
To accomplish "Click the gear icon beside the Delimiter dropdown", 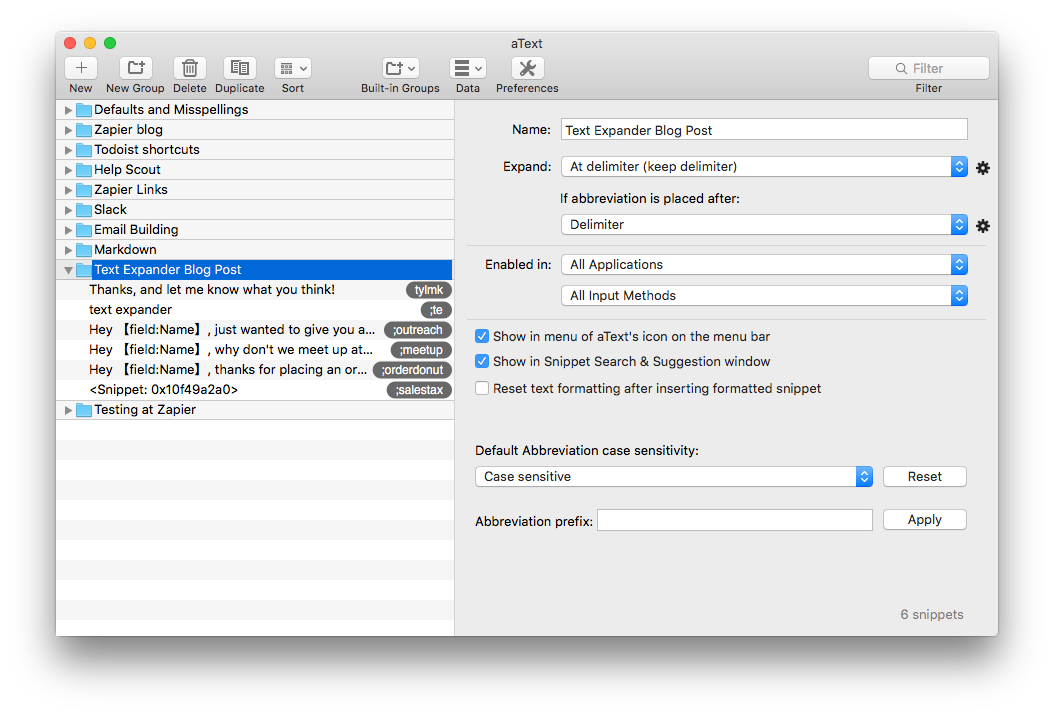I will (983, 225).
